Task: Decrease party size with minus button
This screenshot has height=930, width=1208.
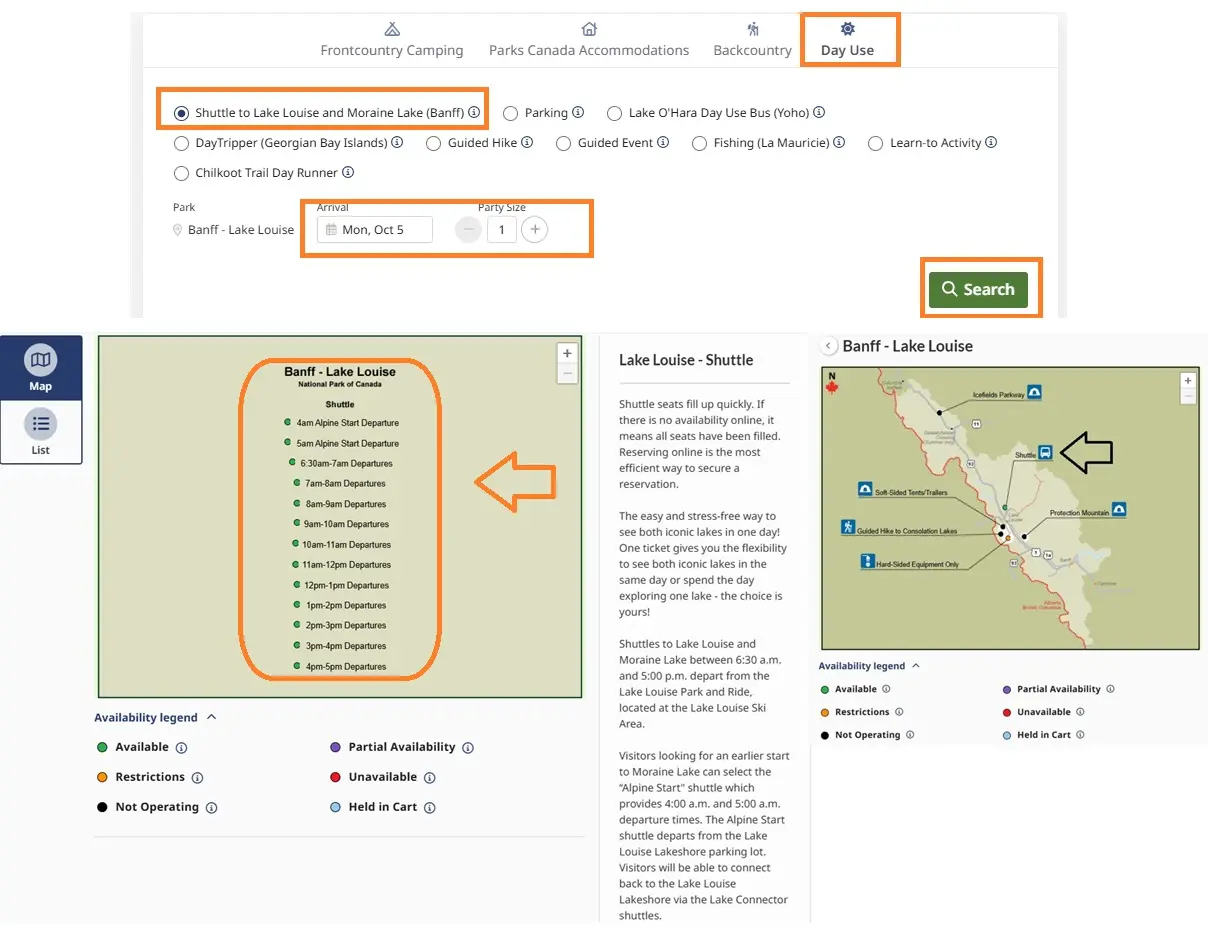Action: (x=468, y=230)
